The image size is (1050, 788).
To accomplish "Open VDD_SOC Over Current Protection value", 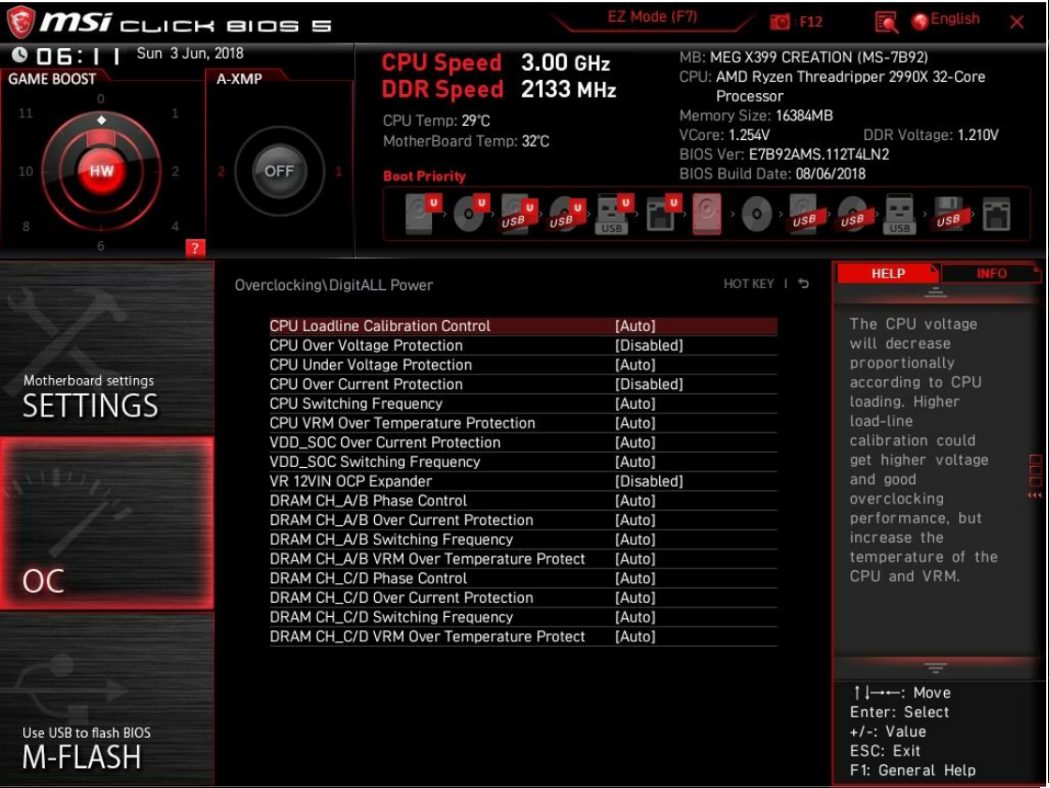I will (x=635, y=443).
